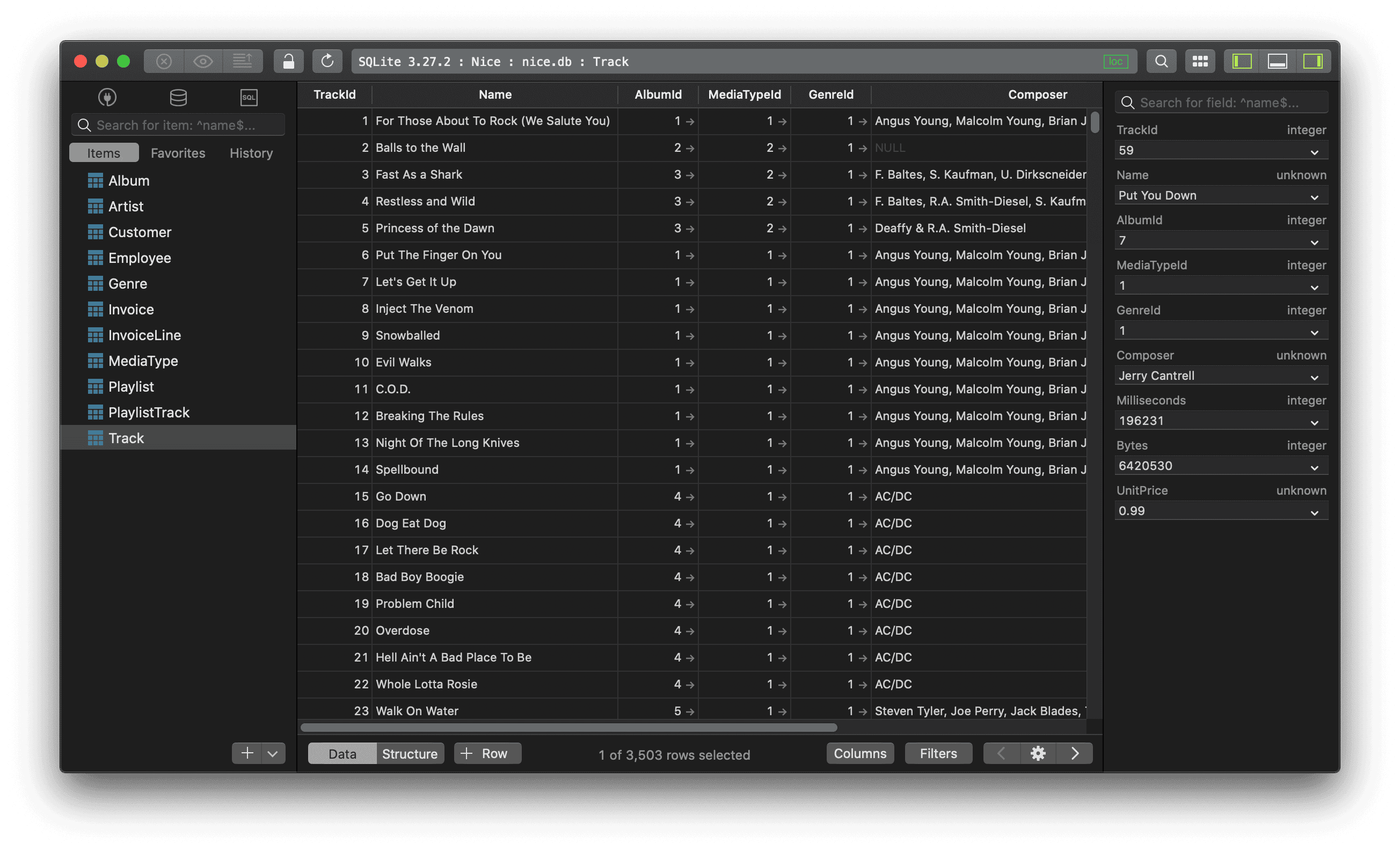Expand the Milliseconds field dropdown
1400x852 pixels.
tap(1314, 423)
